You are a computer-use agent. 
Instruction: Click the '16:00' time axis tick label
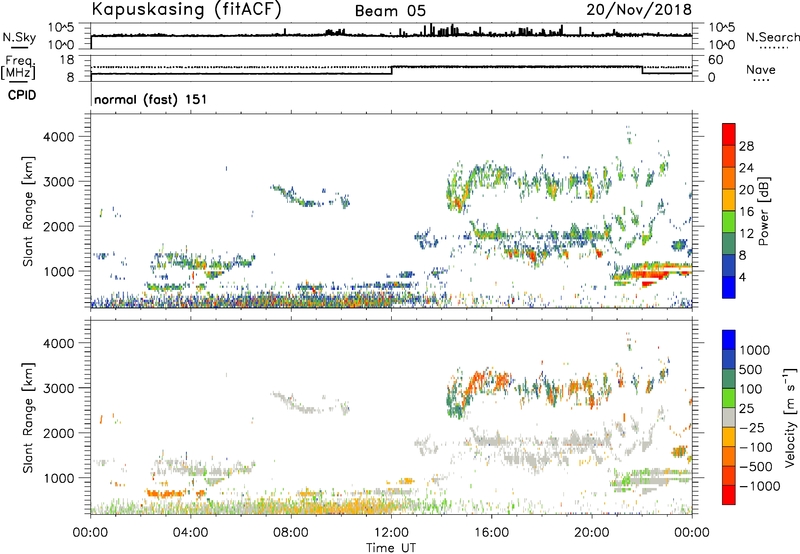491,533
